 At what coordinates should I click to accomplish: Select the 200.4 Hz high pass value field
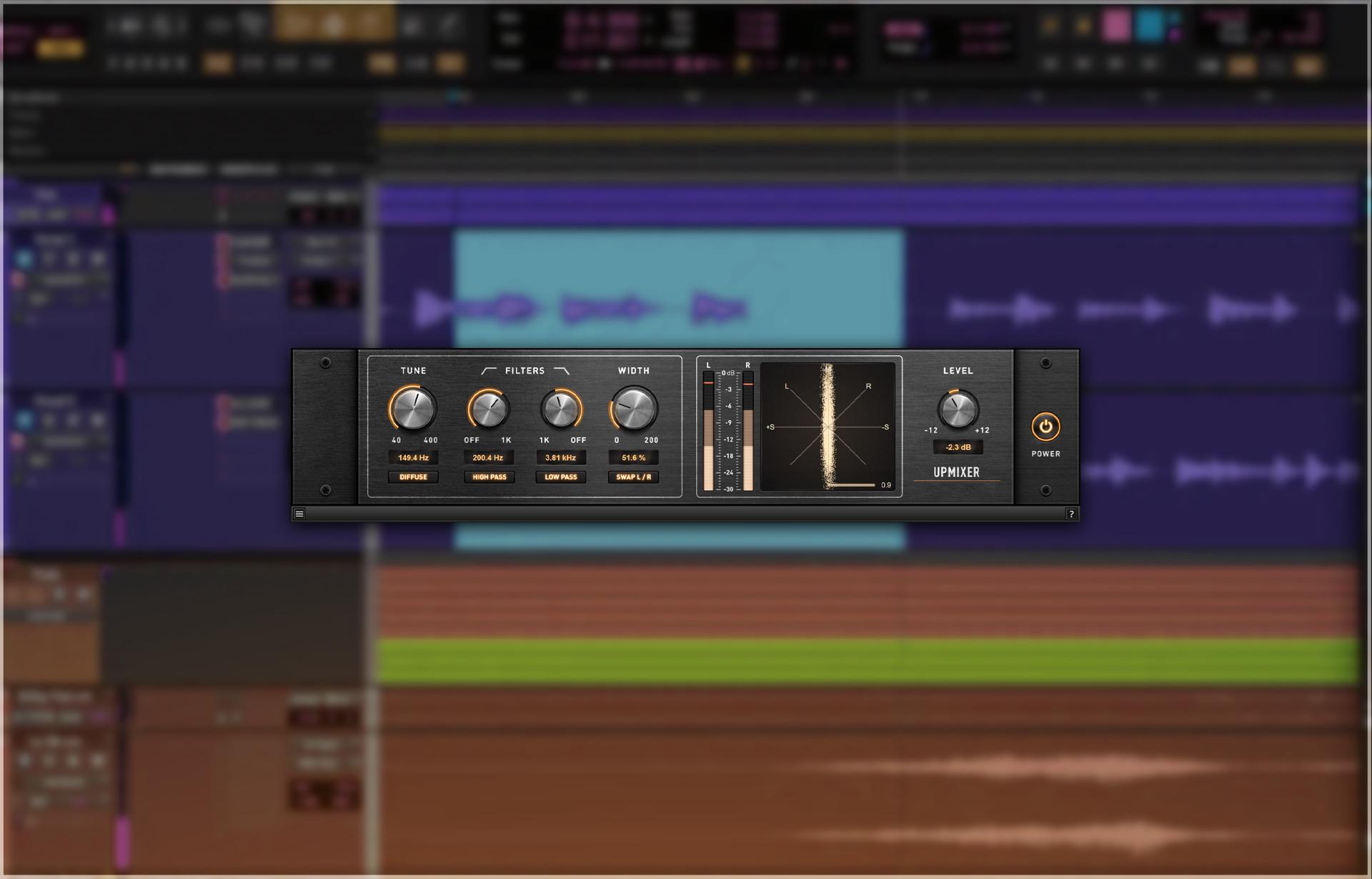(489, 457)
